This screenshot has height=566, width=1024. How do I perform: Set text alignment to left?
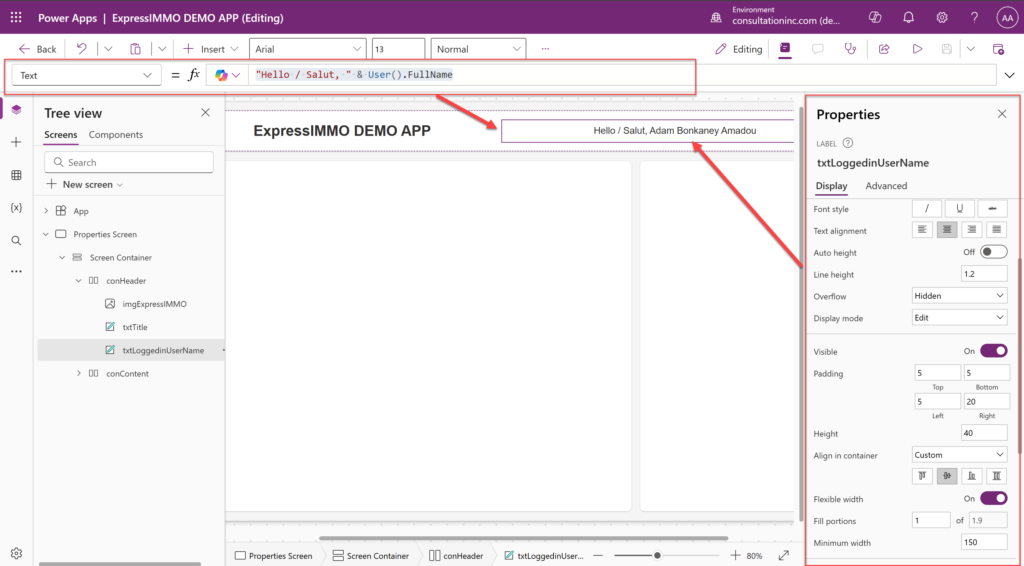[x=922, y=230]
